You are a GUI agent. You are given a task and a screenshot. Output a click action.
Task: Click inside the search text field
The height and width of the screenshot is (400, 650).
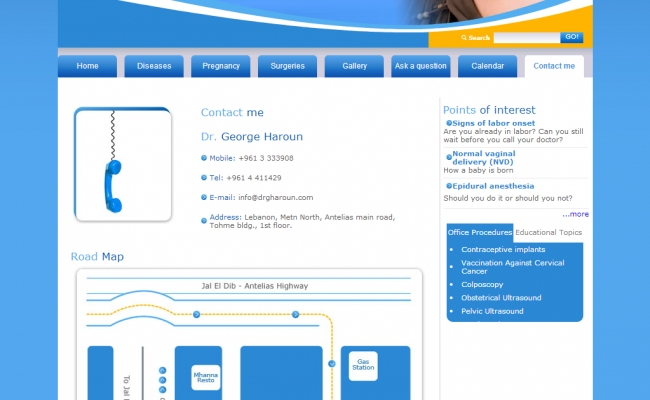[526, 37]
